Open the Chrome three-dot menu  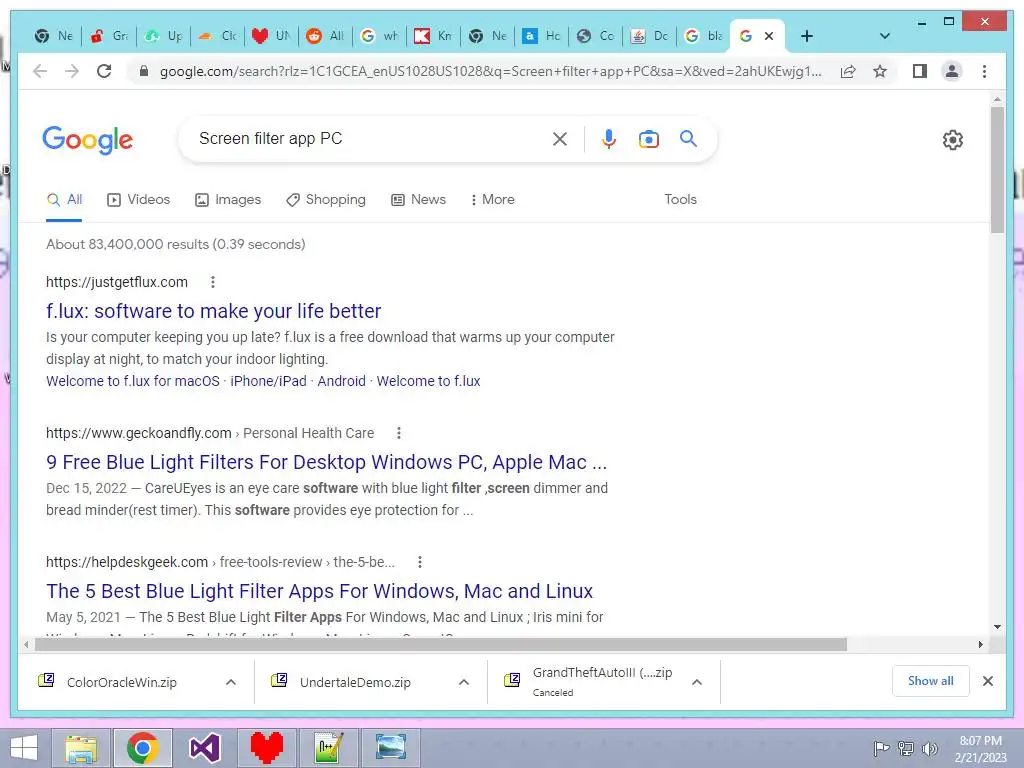[984, 71]
